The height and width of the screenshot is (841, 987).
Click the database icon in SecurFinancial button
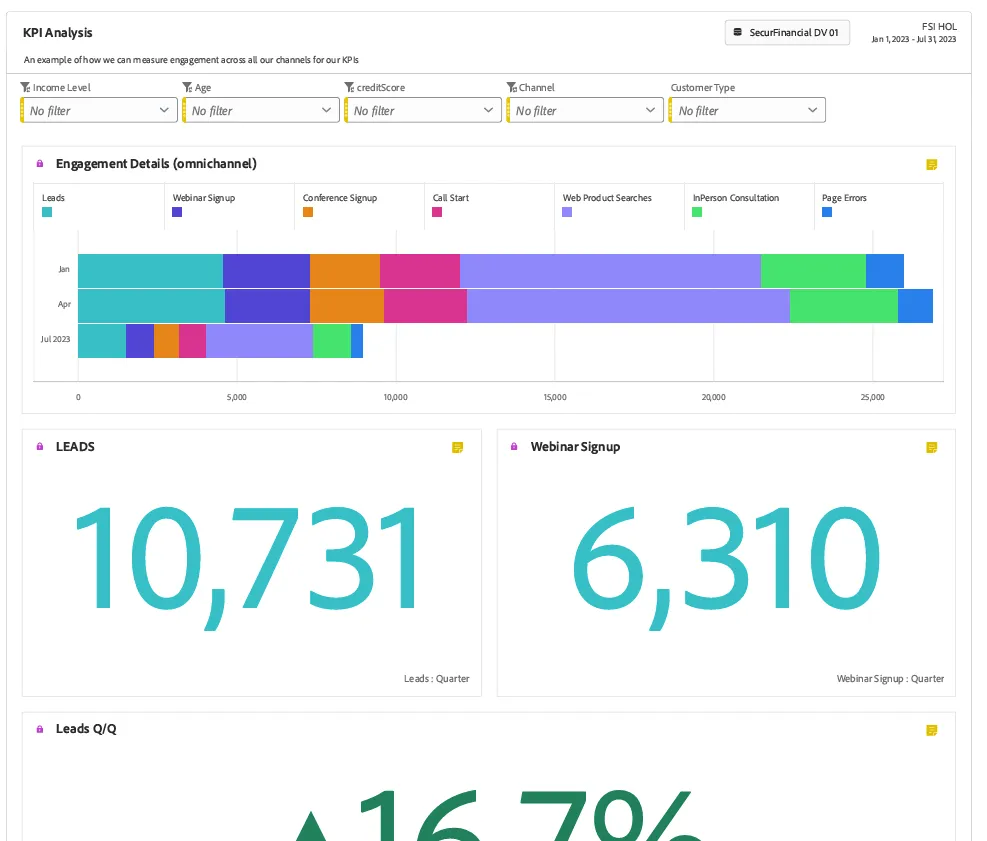(x=738, y=32)
